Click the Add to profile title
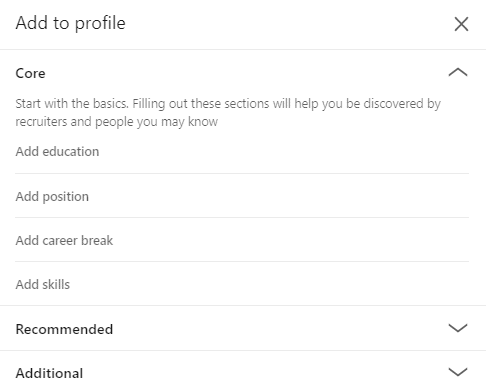This screenshot has width=486, height=389. click(71, 23)
